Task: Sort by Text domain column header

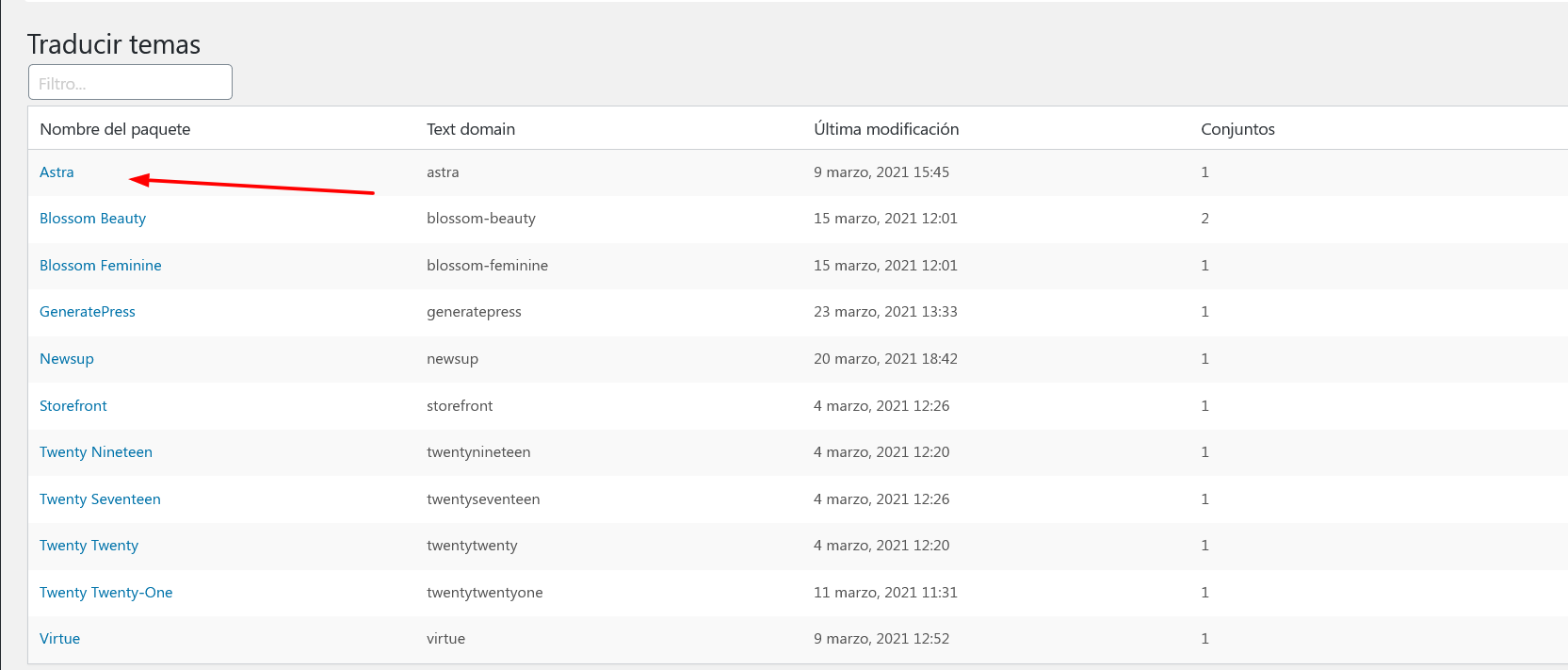Action: tap(471, 129)
